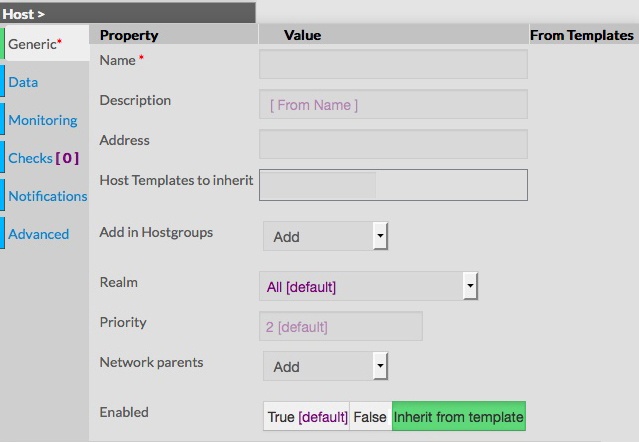
Task: Switch to the Data tab
Action: coord(23,82)
